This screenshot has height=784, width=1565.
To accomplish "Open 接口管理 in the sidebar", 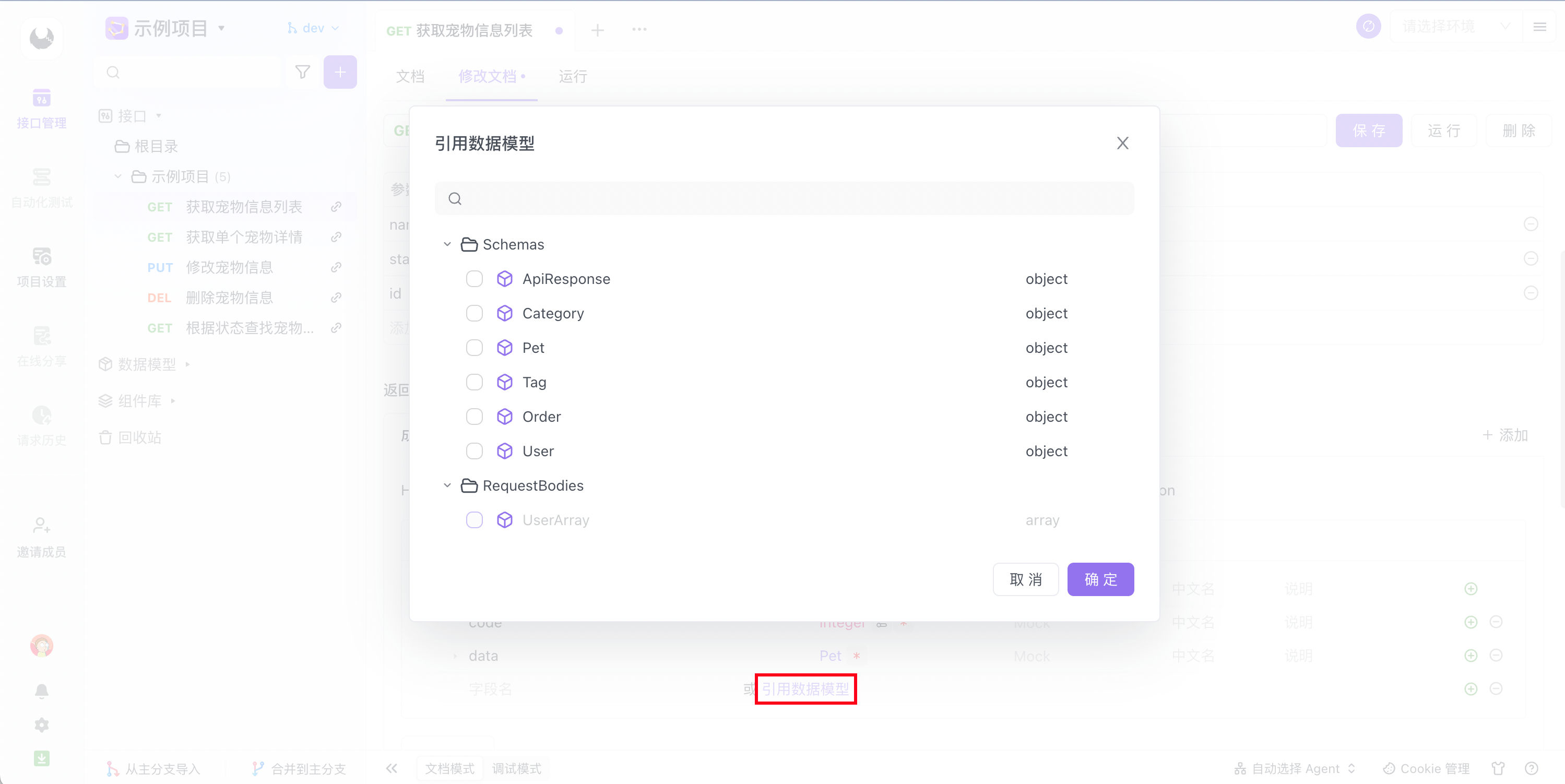I will click(x=41, y=109).
